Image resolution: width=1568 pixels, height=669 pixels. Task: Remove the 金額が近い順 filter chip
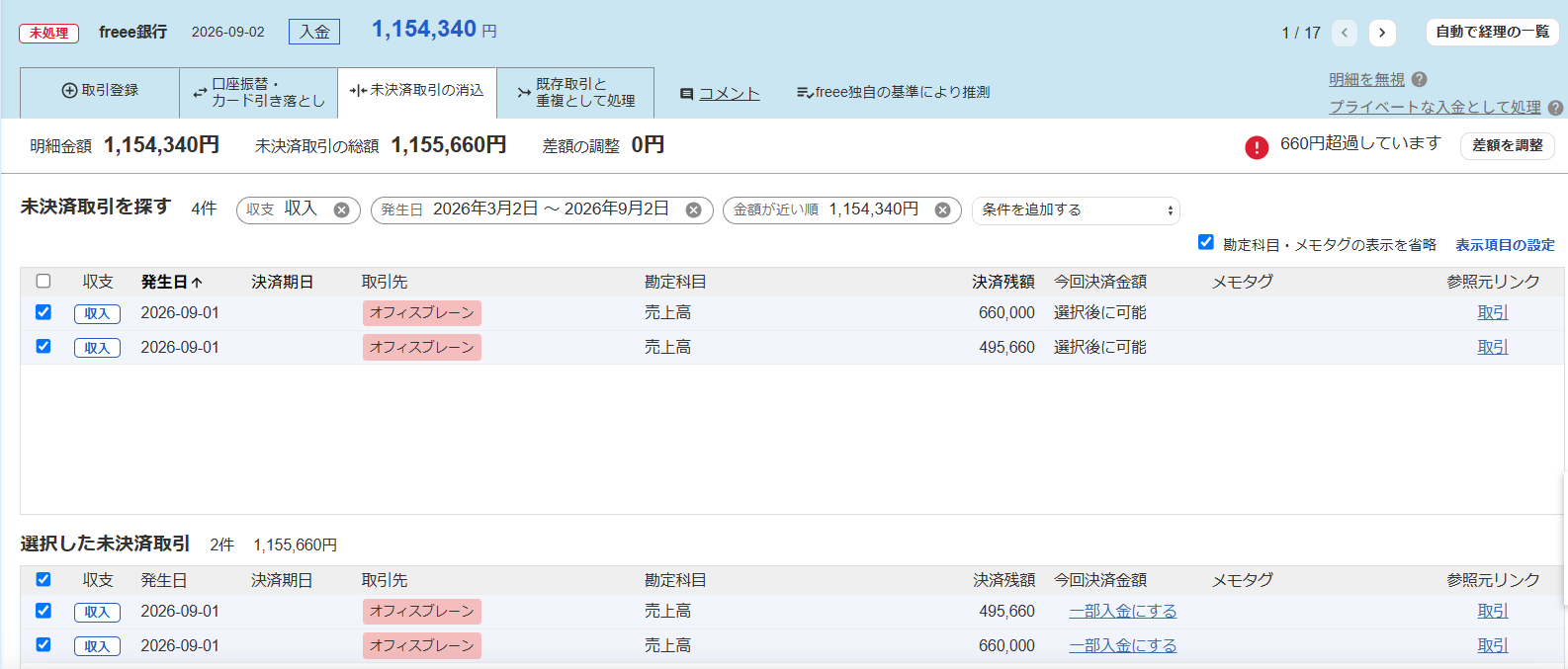coord(942,209)
